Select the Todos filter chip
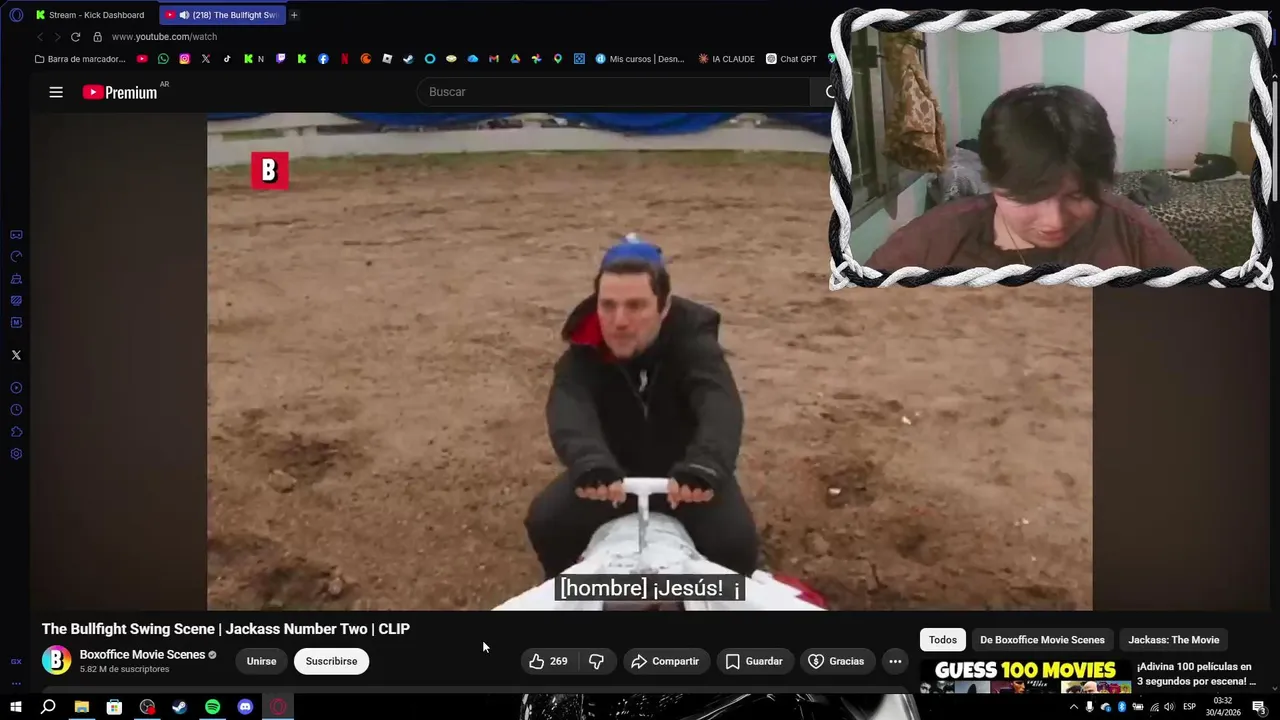 (x=943, y=640)
